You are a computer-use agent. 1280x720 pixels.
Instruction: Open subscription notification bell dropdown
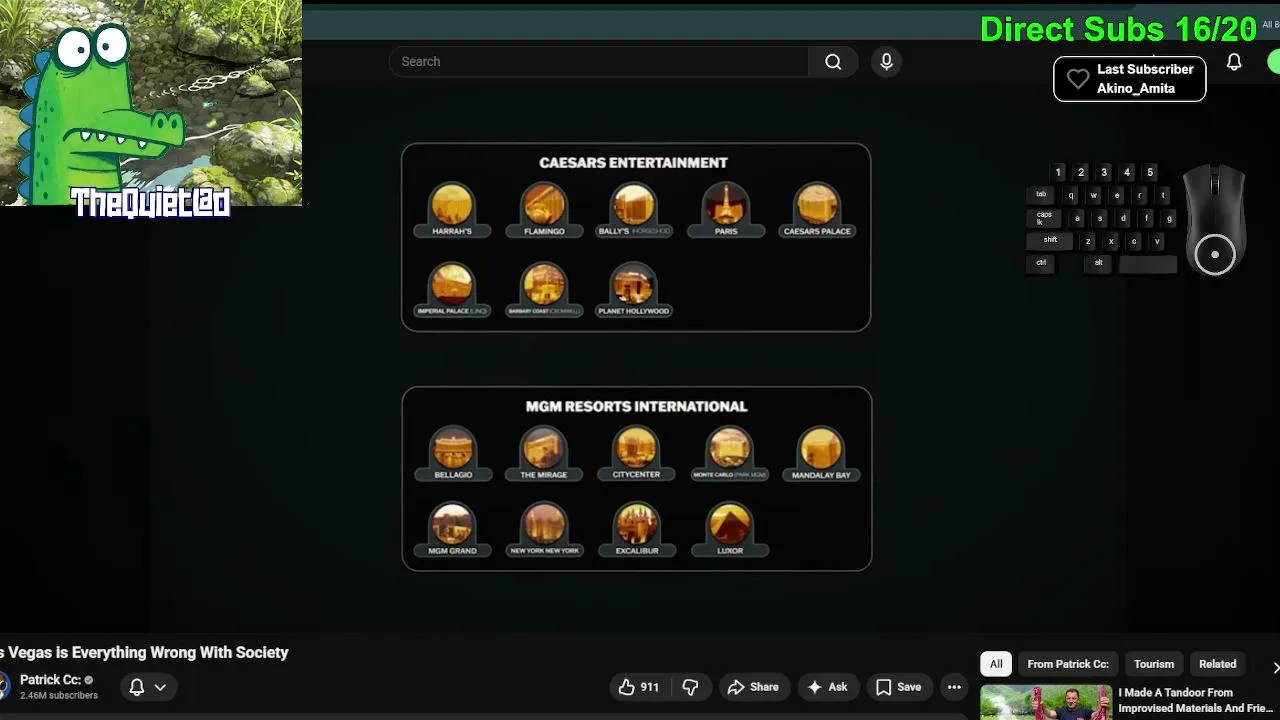[147, 687]
